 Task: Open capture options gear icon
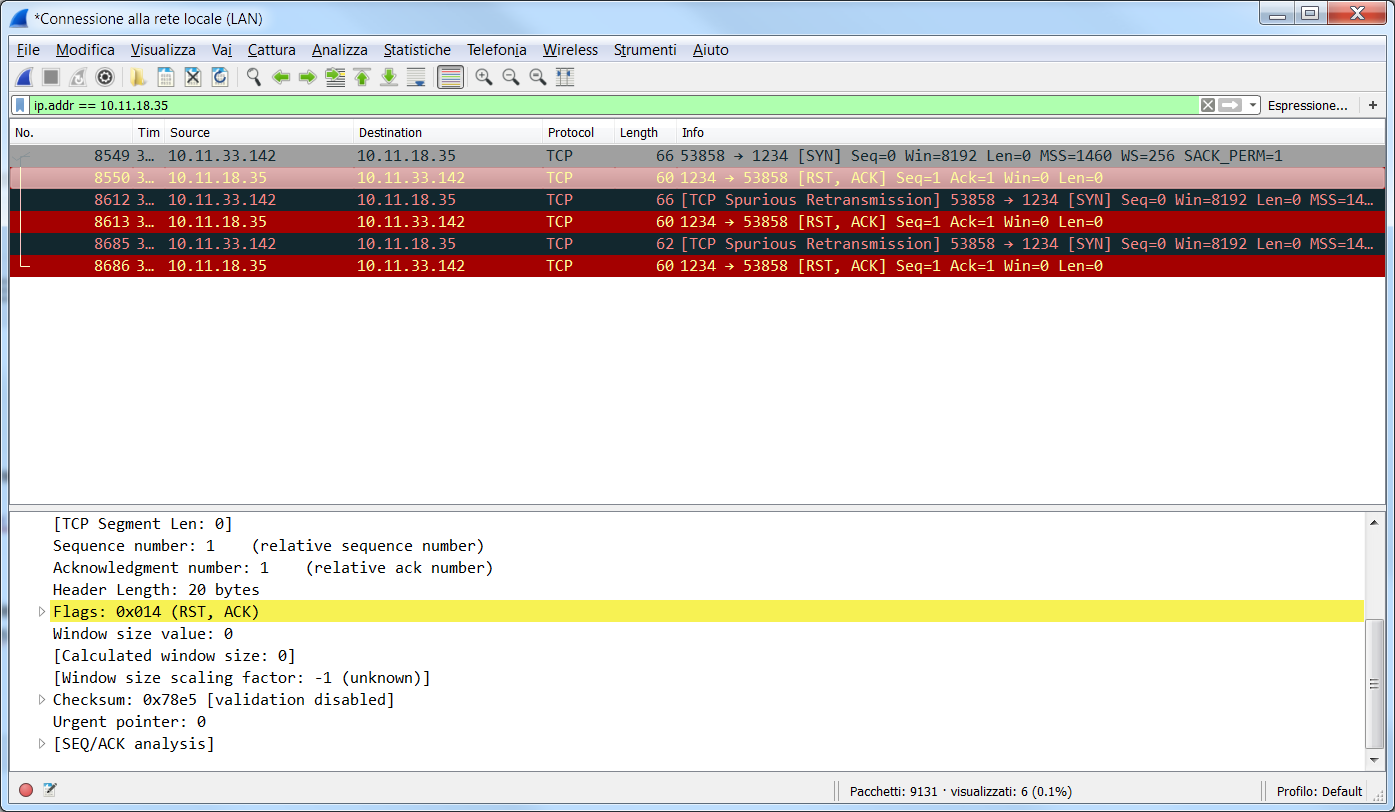point(105,77)
